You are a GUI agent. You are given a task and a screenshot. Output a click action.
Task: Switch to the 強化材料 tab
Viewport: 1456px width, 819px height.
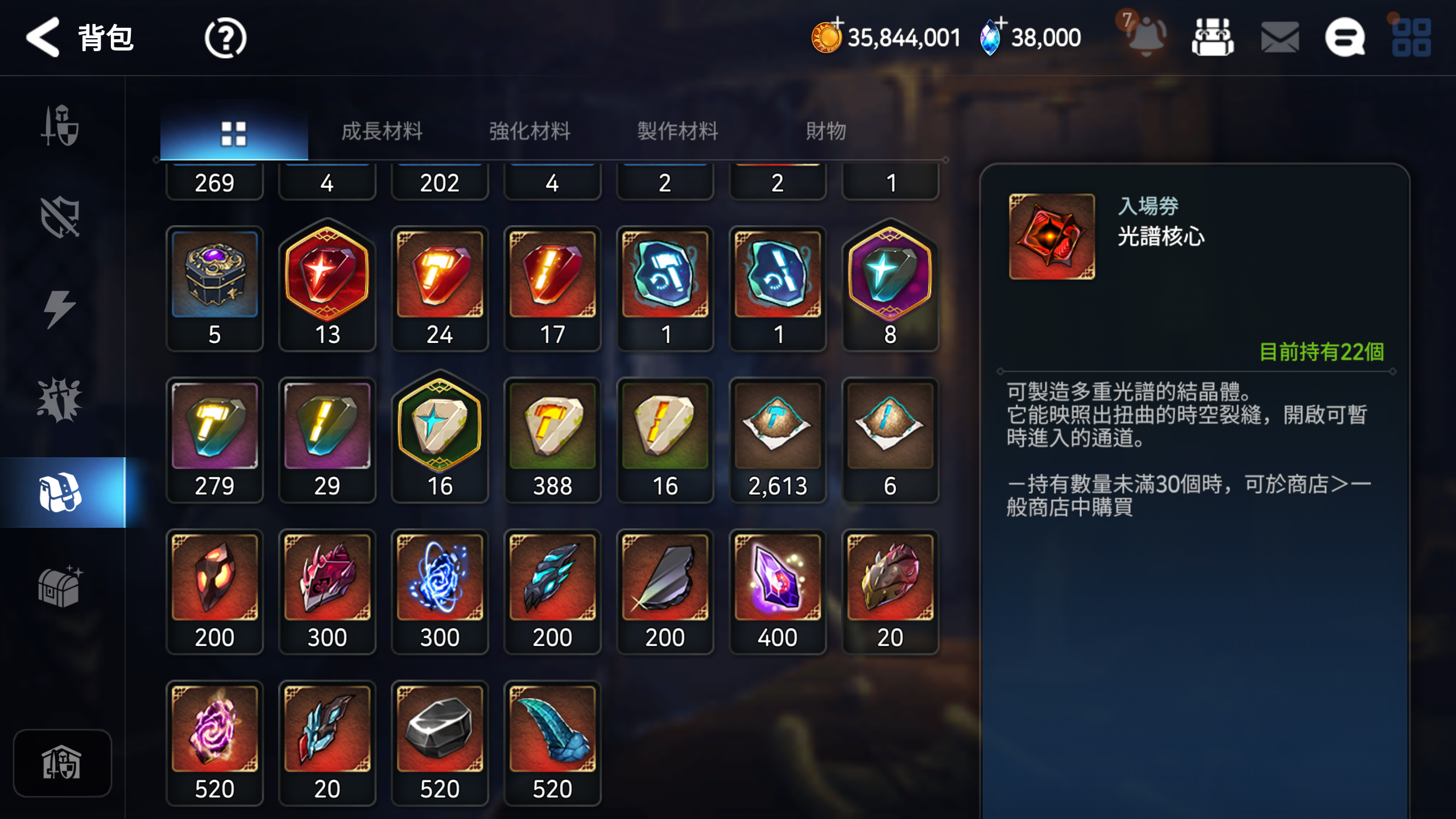[x=530, y=131]
